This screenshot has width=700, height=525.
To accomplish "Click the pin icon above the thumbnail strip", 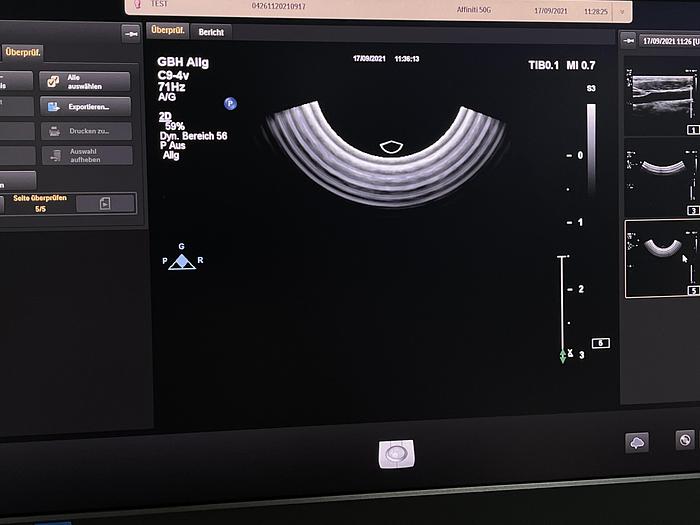I will (628, 41).
